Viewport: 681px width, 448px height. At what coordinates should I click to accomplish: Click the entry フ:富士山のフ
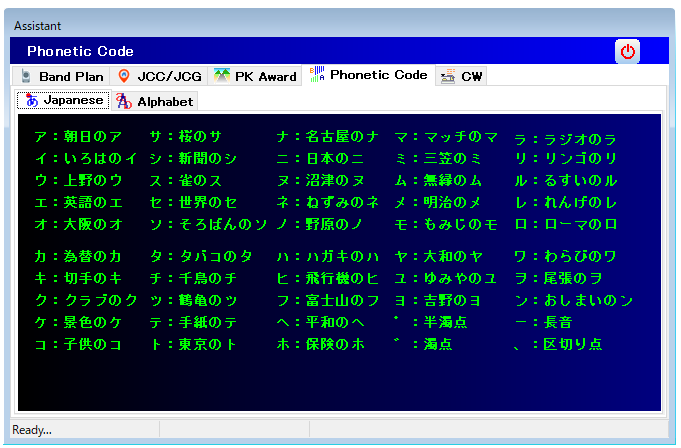pyautogui.click(x=328, y=300)
